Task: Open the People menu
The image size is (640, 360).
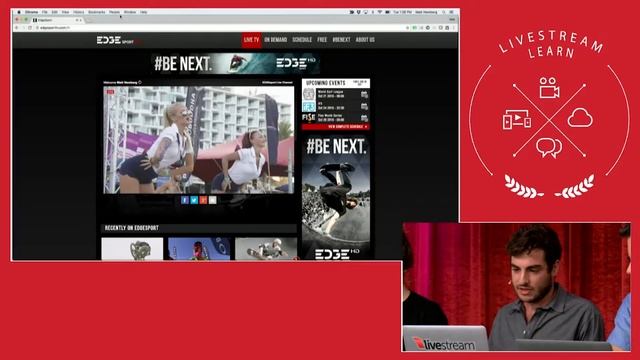Action: coord(115,12)
